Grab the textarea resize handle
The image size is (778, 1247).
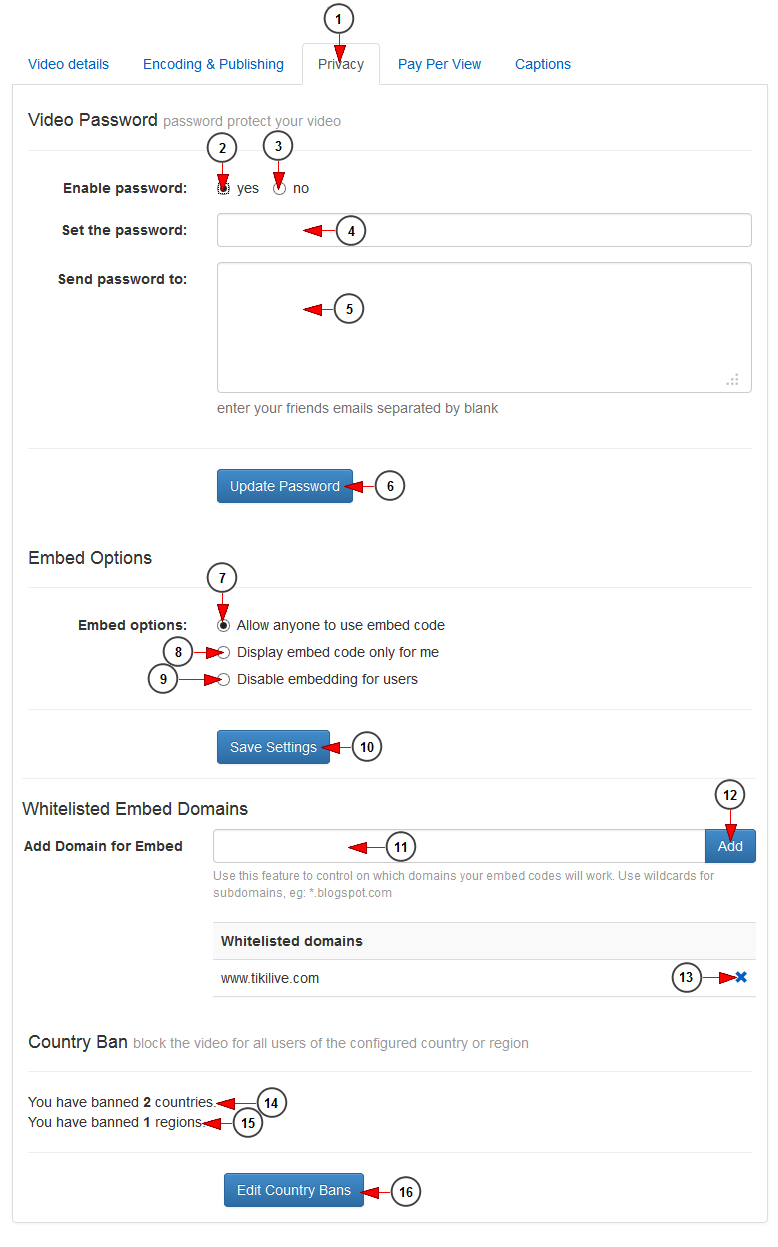click(733, 380)
